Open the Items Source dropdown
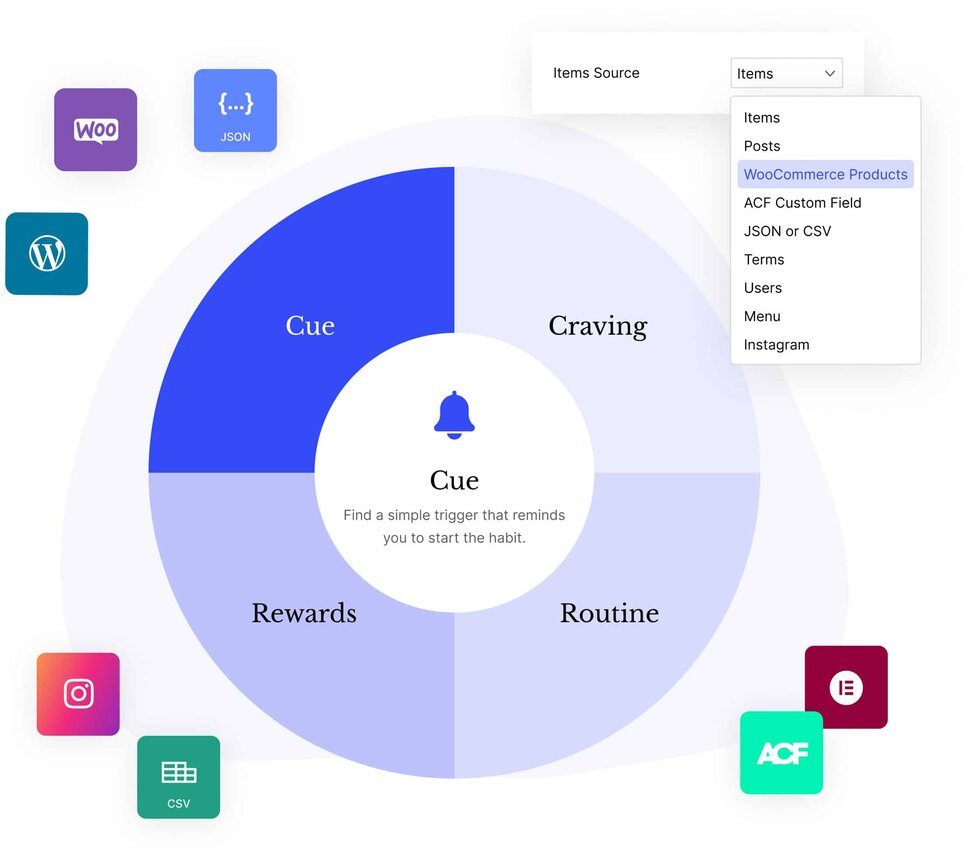Screen dimensions: 977x859 [x=786, y=72]
